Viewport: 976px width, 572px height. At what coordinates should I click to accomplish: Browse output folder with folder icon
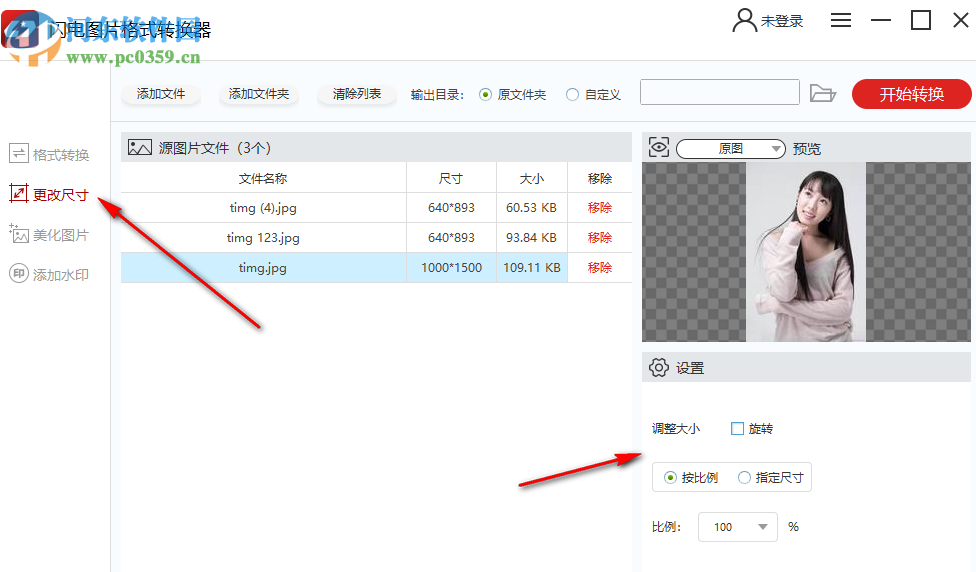click(x=822, y=93)
